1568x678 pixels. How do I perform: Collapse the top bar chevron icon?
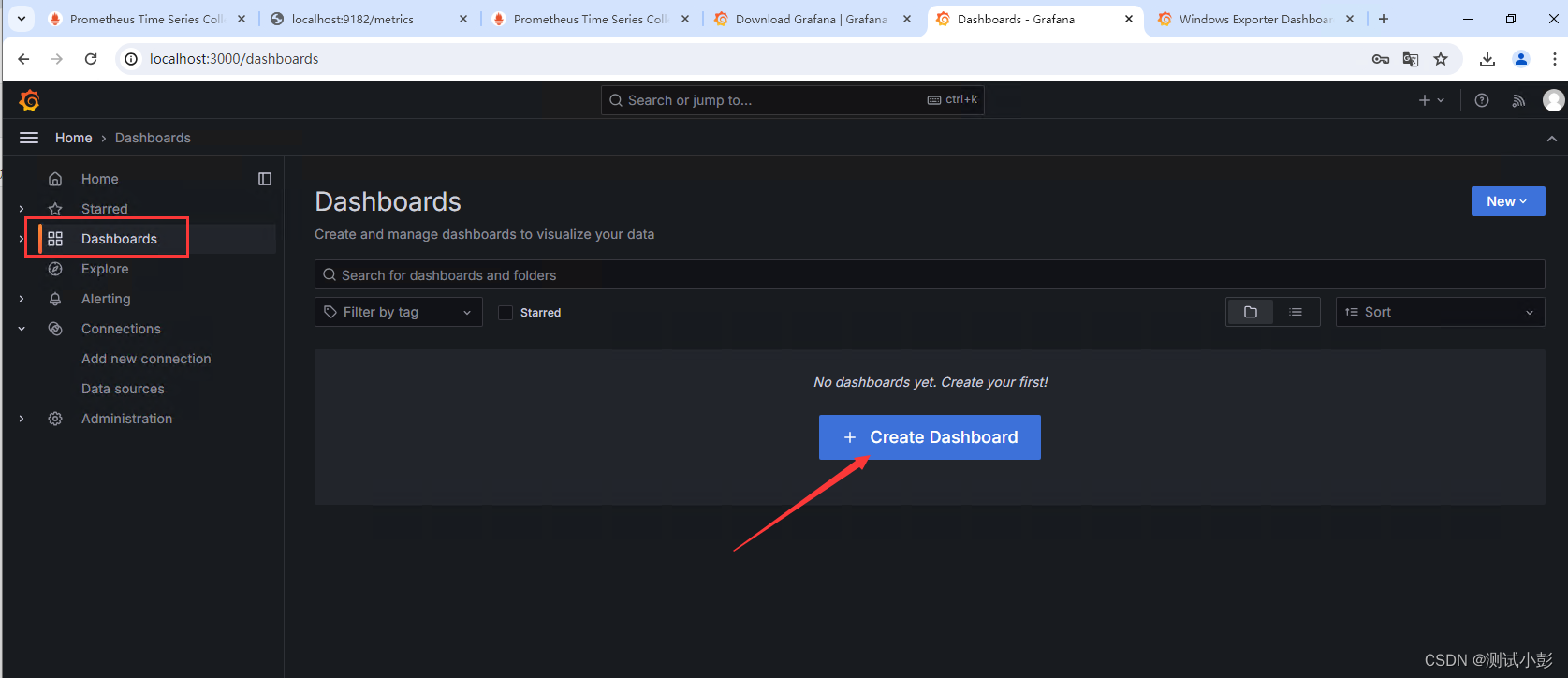1552,139
